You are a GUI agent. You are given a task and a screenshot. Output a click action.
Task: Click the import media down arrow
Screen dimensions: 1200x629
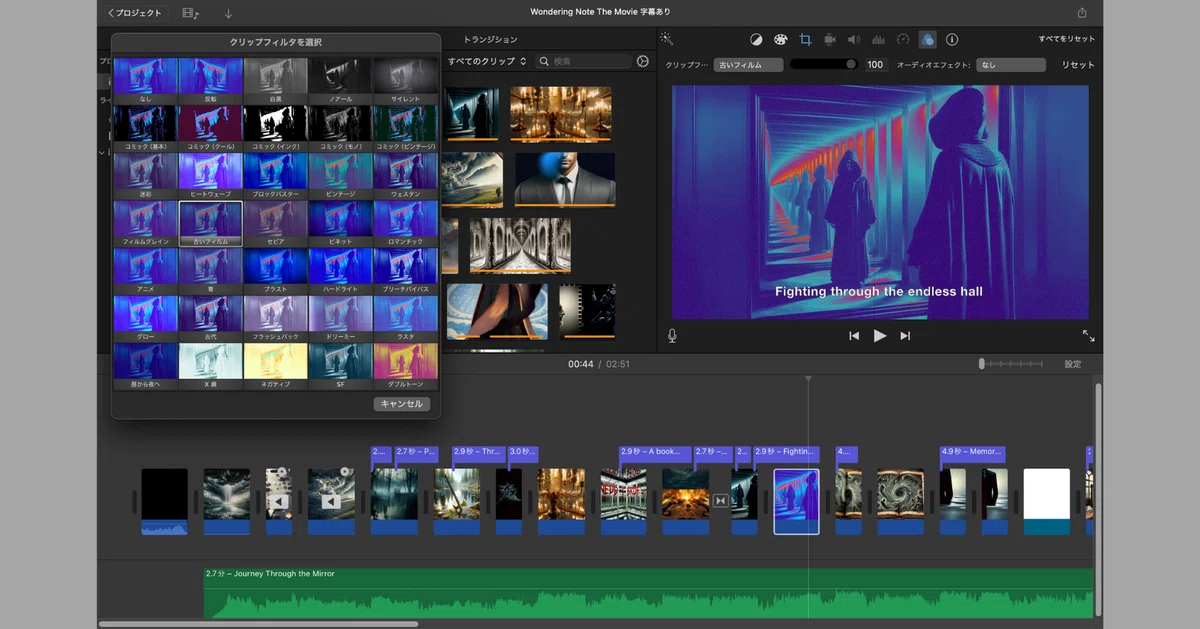tap(228, 13)
